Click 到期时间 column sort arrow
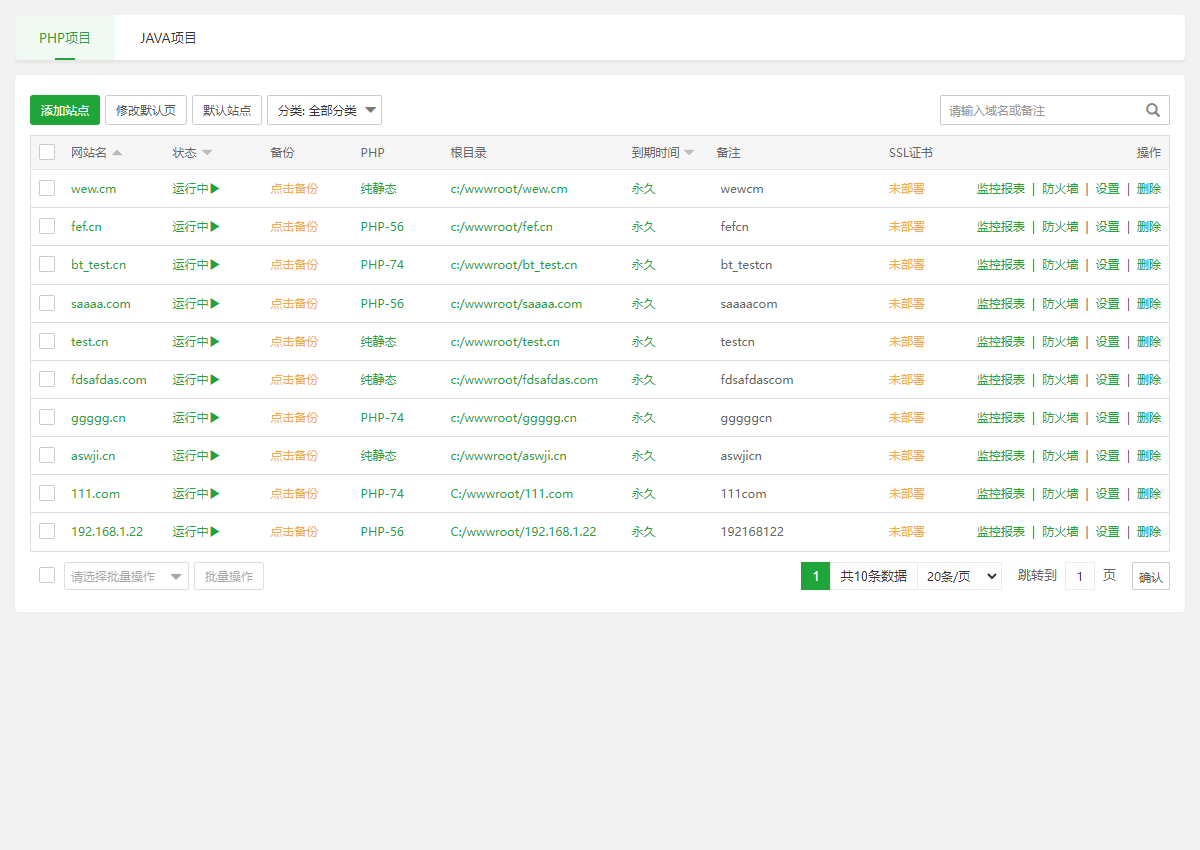Viewport: 1200px width, 850px height. point(689,153)
